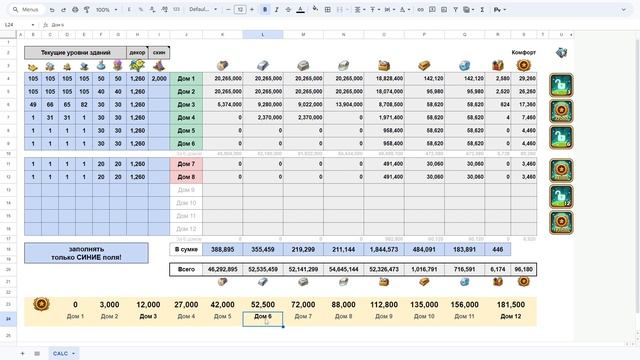Open the merge cells option
This screenshot has height=360, width=640.
point(340,10)
